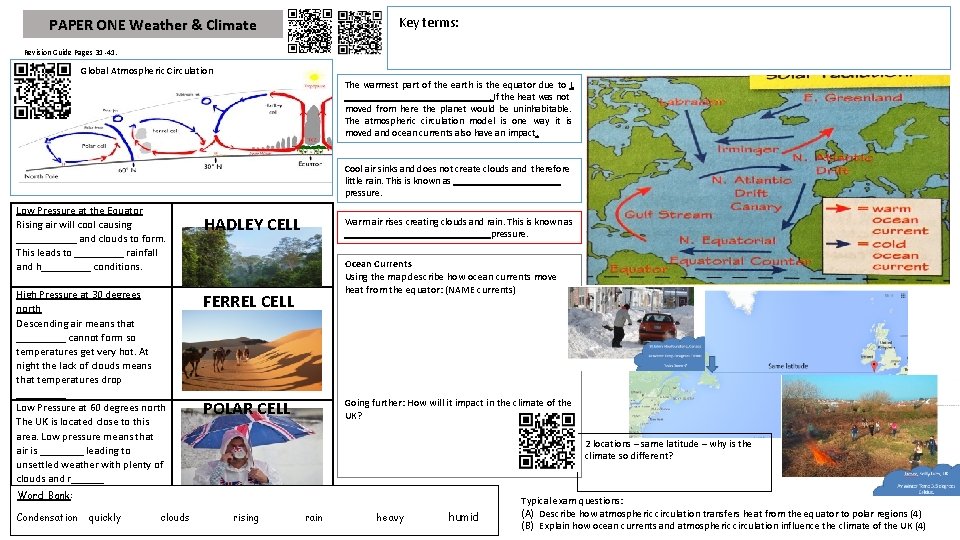Click the Gulf Stream label on the map
The width and height of the screenshot is (960, 540).
tap(668, 215)
